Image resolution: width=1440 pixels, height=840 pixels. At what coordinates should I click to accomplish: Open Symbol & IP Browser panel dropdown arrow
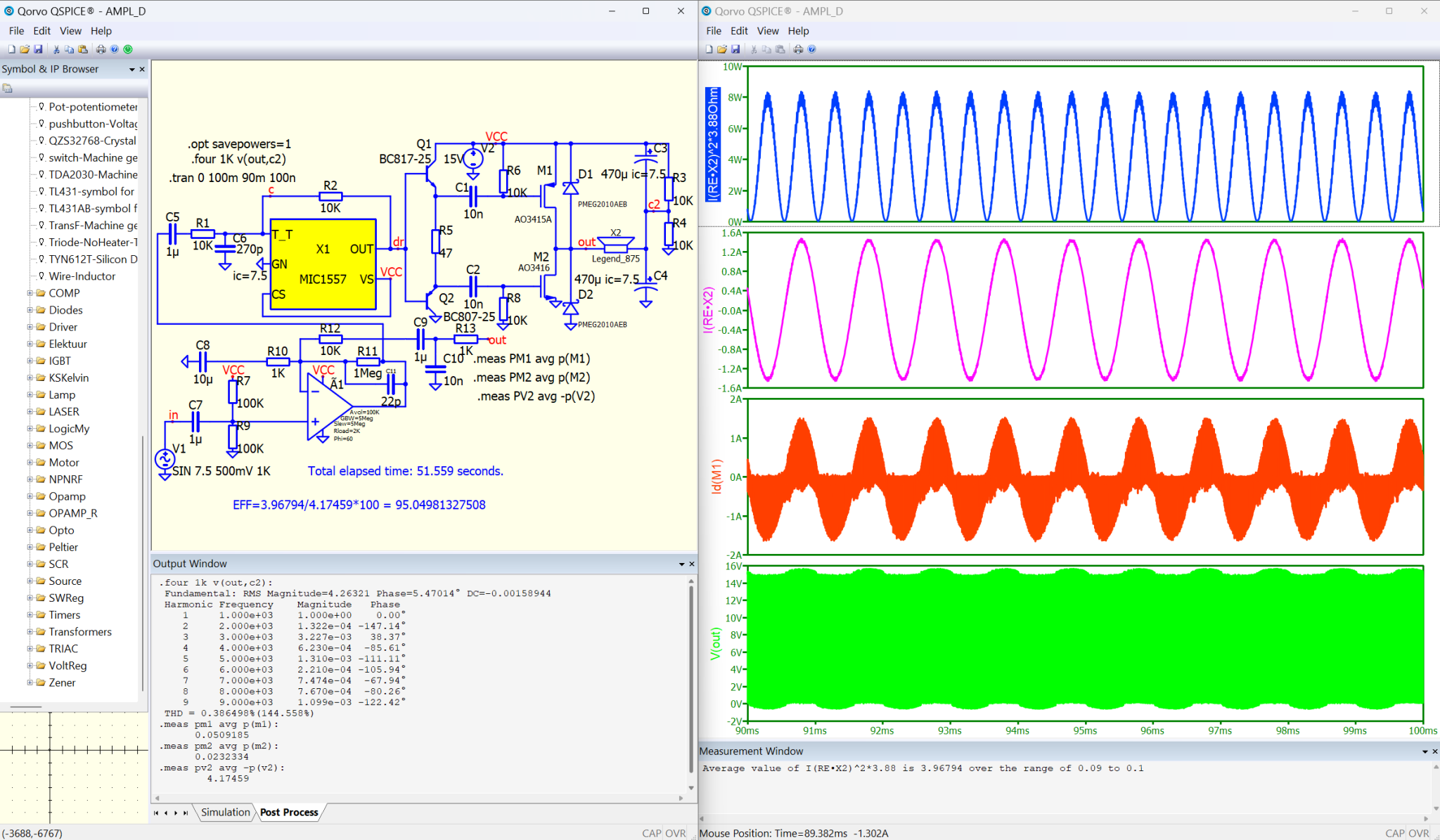(131, 69)
